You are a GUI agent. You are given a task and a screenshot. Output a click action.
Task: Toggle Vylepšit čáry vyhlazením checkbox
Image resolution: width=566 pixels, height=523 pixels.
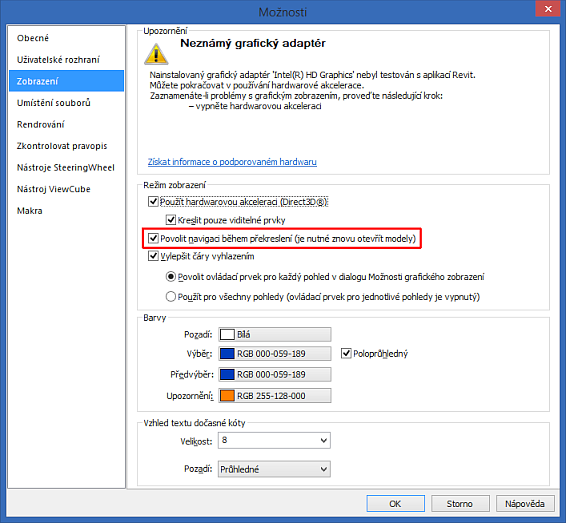[x=153, y=256]
